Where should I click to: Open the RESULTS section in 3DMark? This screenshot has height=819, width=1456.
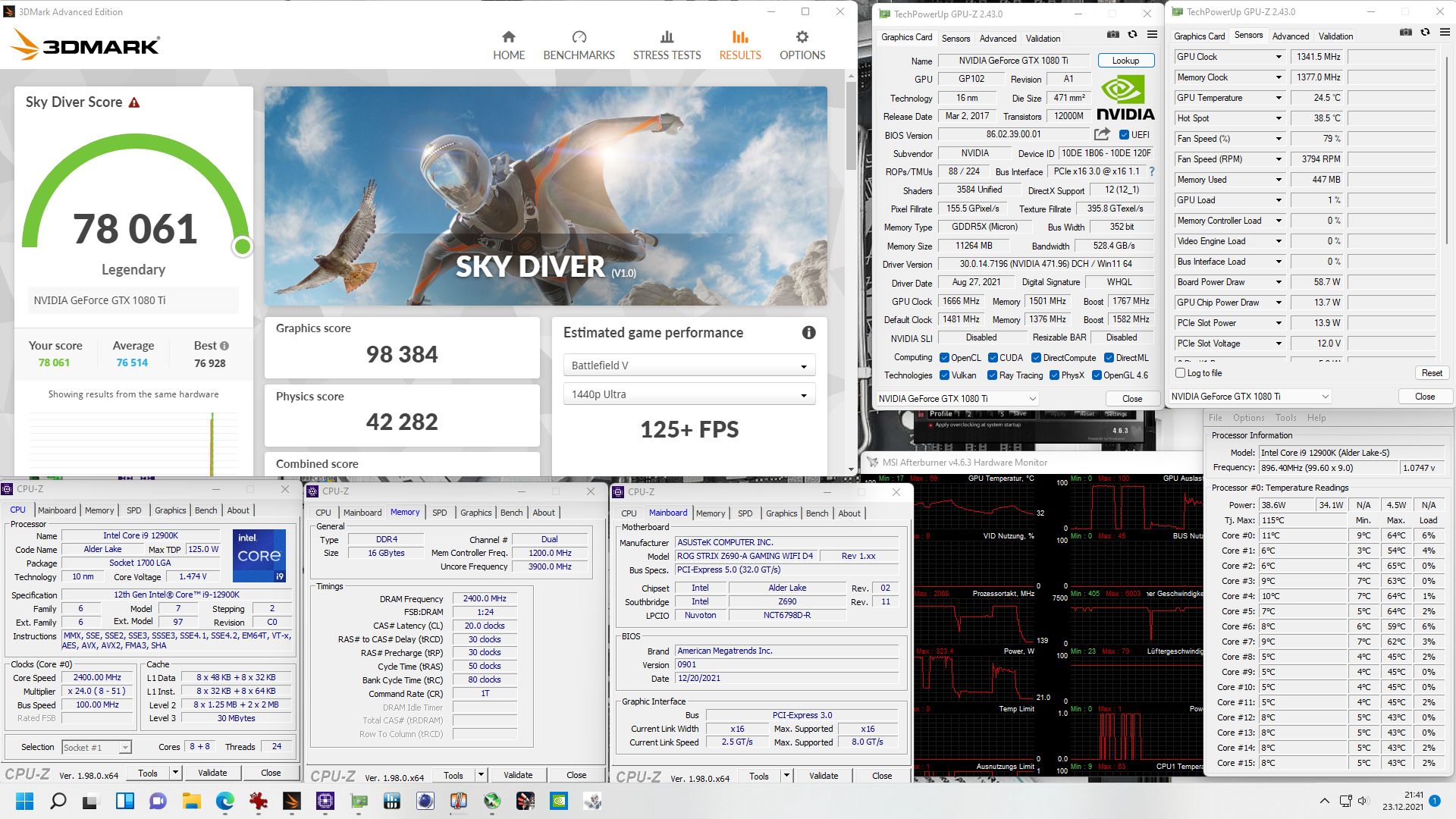point(740,45)
